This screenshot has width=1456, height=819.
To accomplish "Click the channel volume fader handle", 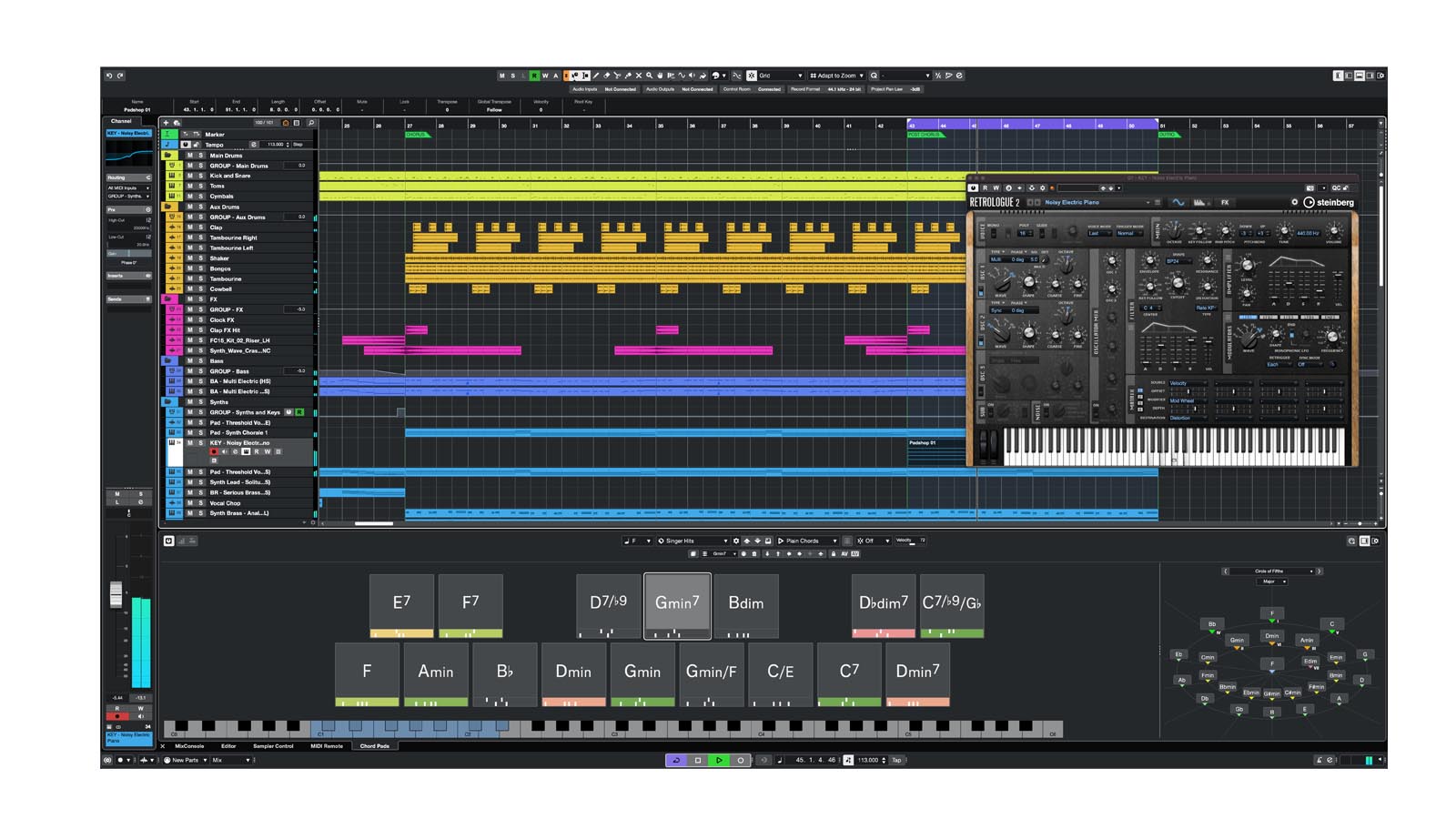I will [x=116, y=594].
